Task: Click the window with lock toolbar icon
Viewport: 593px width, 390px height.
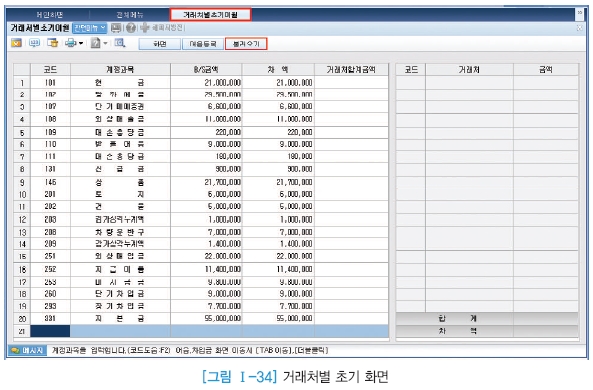Action: point(53,44)
